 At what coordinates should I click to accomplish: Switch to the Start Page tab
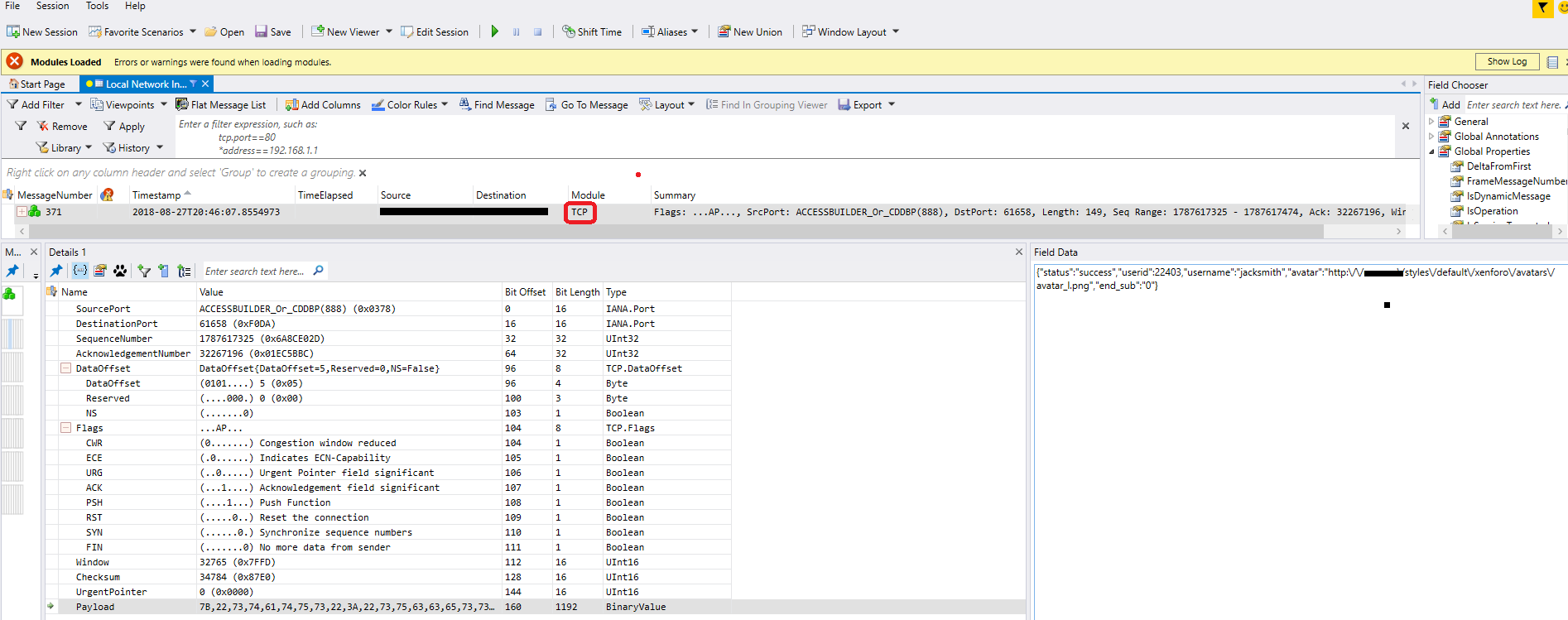(38, 84)
